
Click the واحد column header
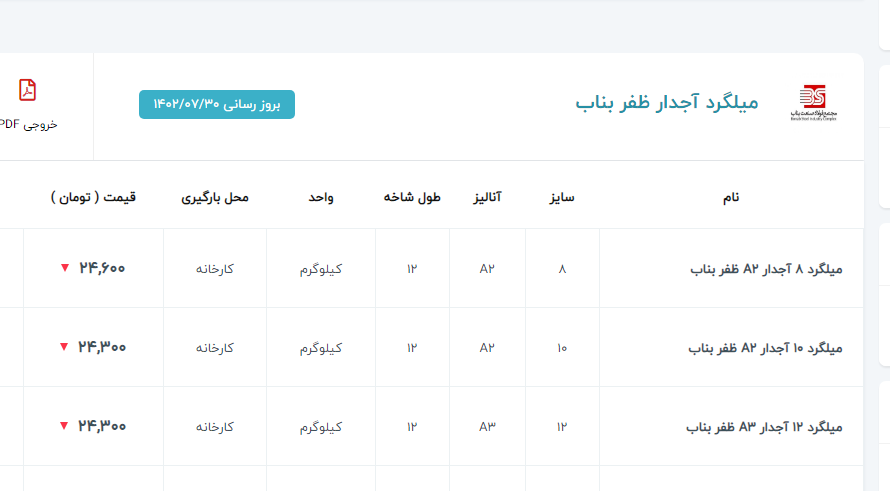click(321, 198)
